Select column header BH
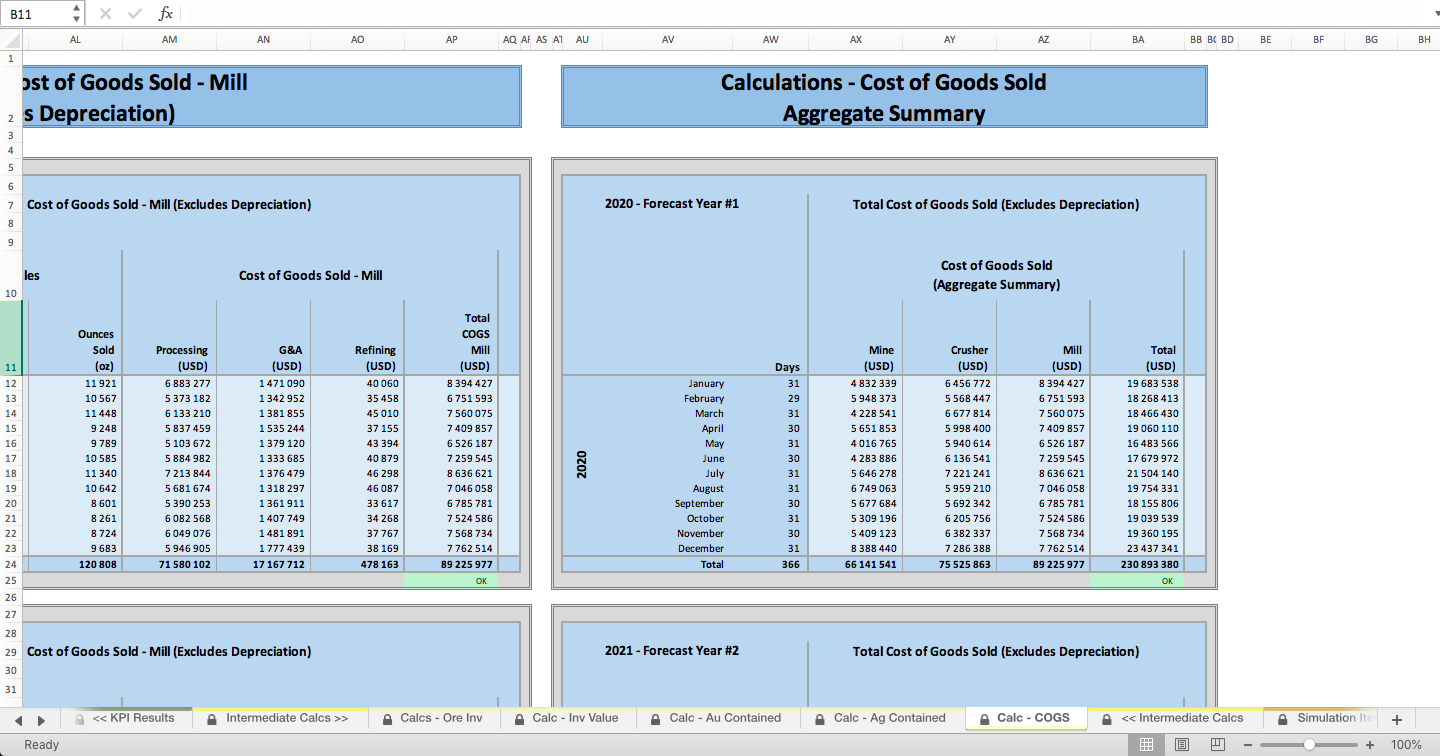 click(x=1424, y=39)
